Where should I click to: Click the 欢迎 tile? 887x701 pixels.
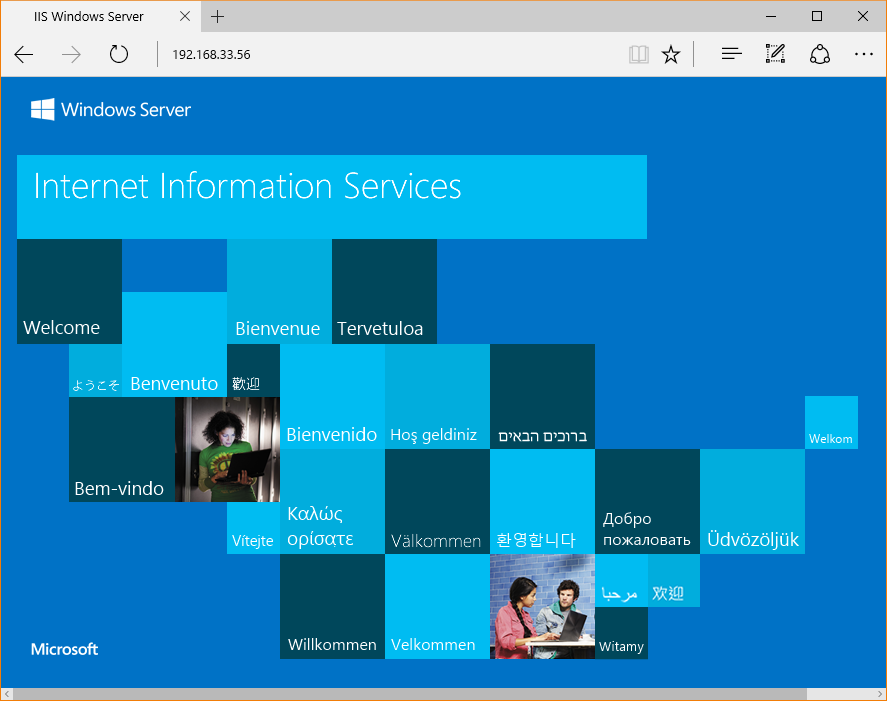point(674,580)
